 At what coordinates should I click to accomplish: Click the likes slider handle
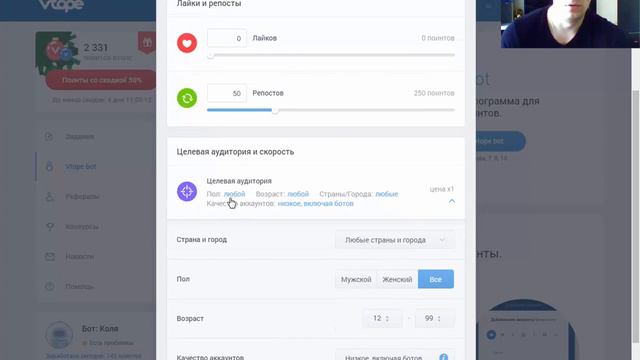pyautogui.click(x=211, y=55)
